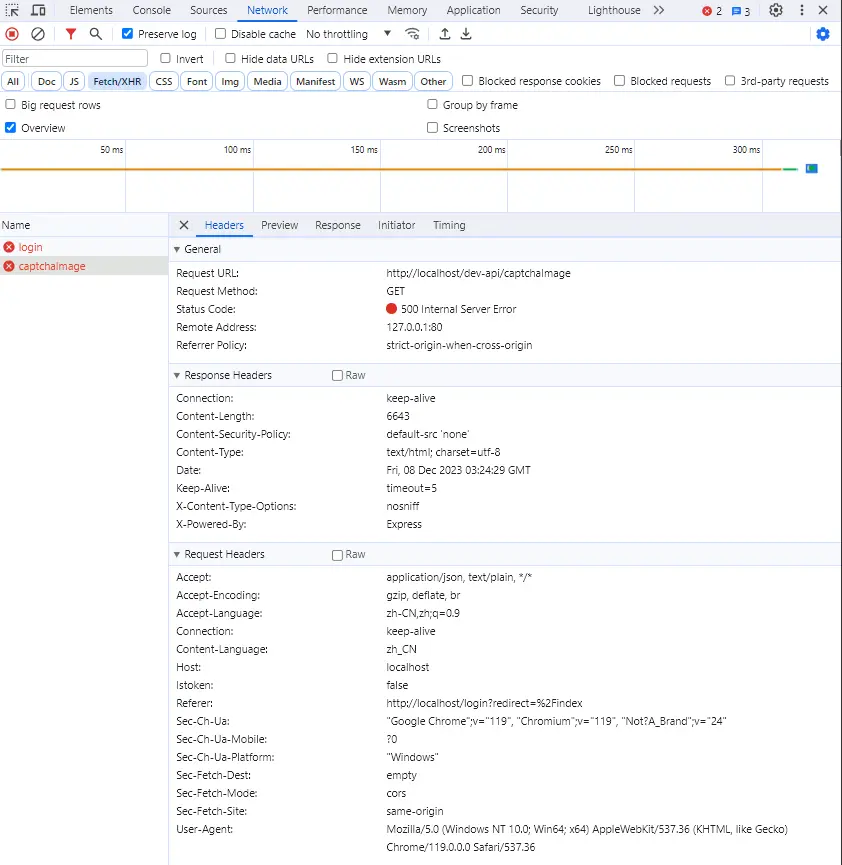
Task: Collapse the General section
Action: tap(177, 249)
